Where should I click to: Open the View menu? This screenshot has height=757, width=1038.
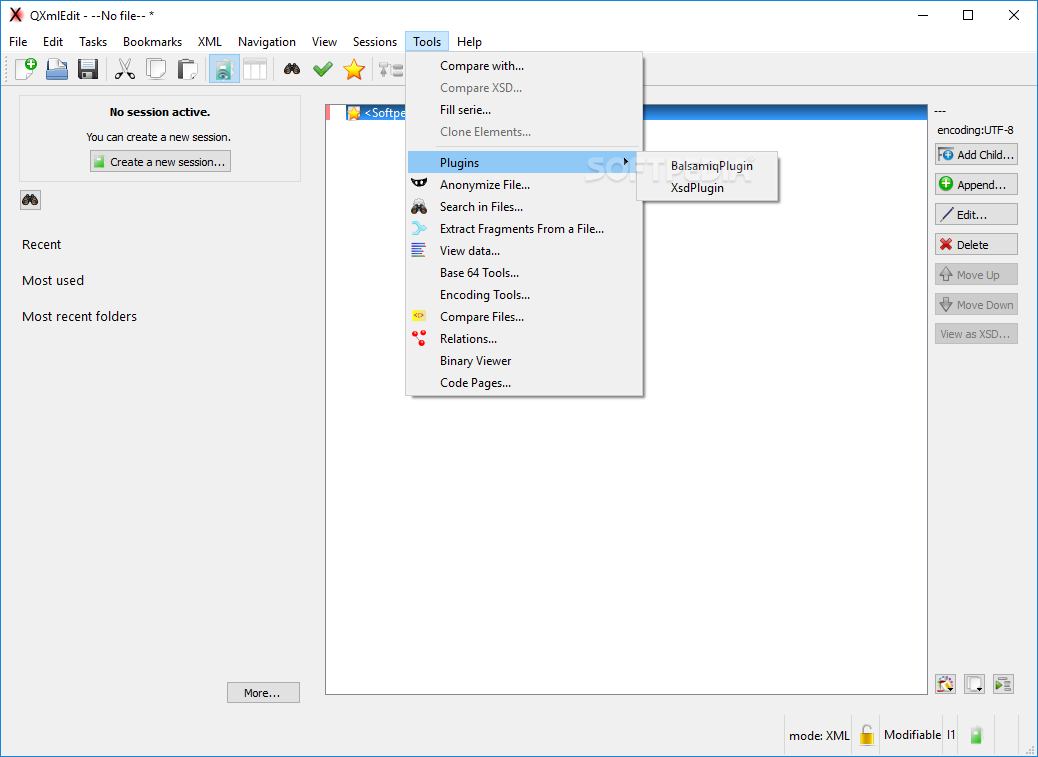(324, 42)
